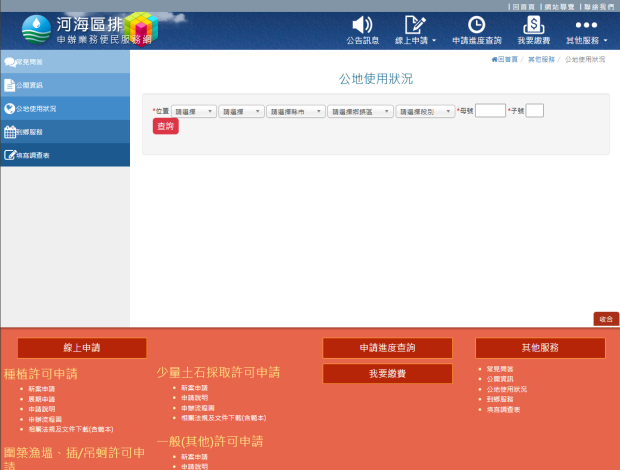Open the 請選擇鄉鎮區 dropdown
Viewport: 620px width, 470px height.
(360, 112)
